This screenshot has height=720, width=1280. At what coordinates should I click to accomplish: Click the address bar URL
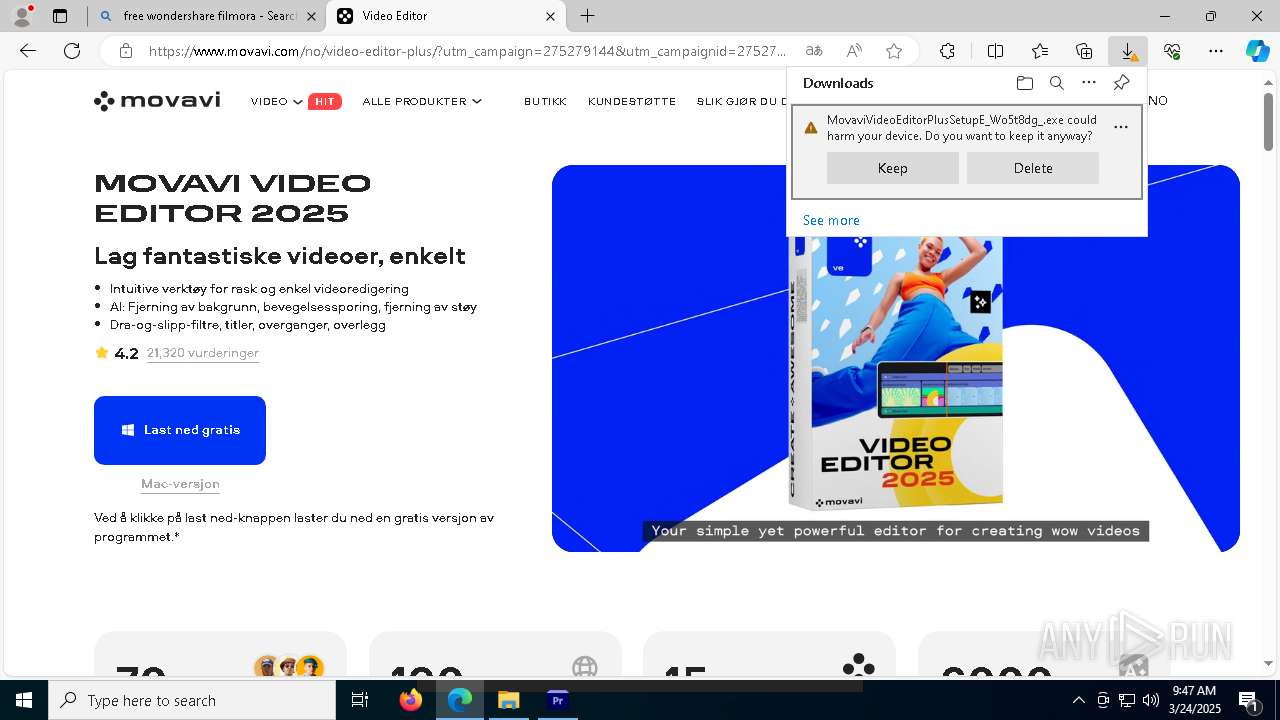468,51
